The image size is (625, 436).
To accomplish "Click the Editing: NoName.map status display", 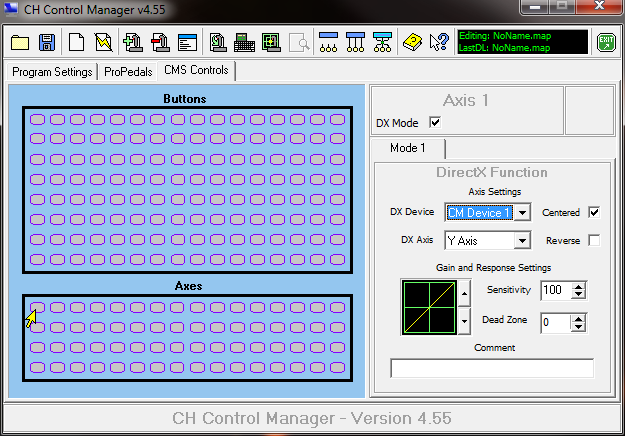I will 523,42.
